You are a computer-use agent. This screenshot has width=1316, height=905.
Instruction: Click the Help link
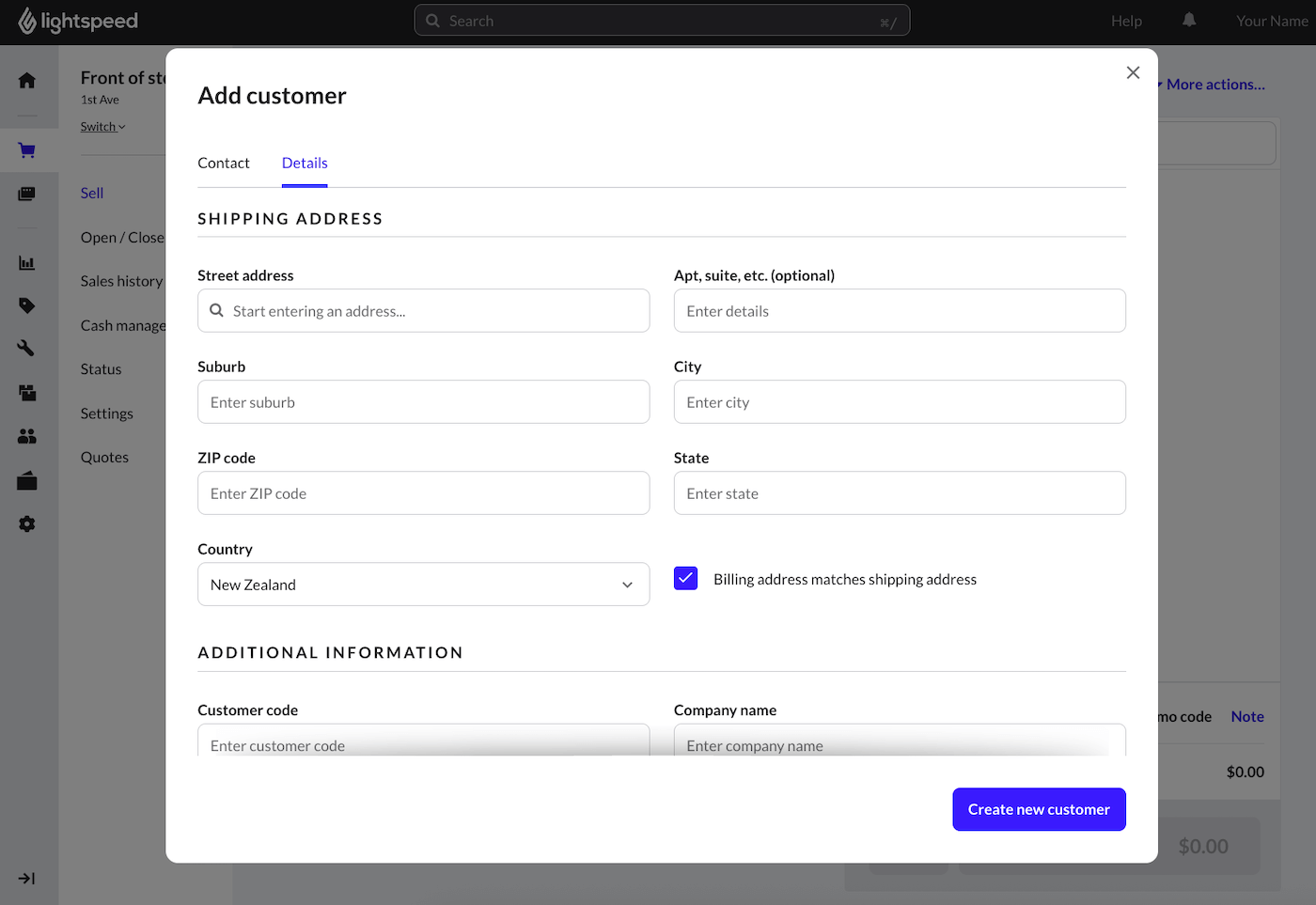[1126, 21]
